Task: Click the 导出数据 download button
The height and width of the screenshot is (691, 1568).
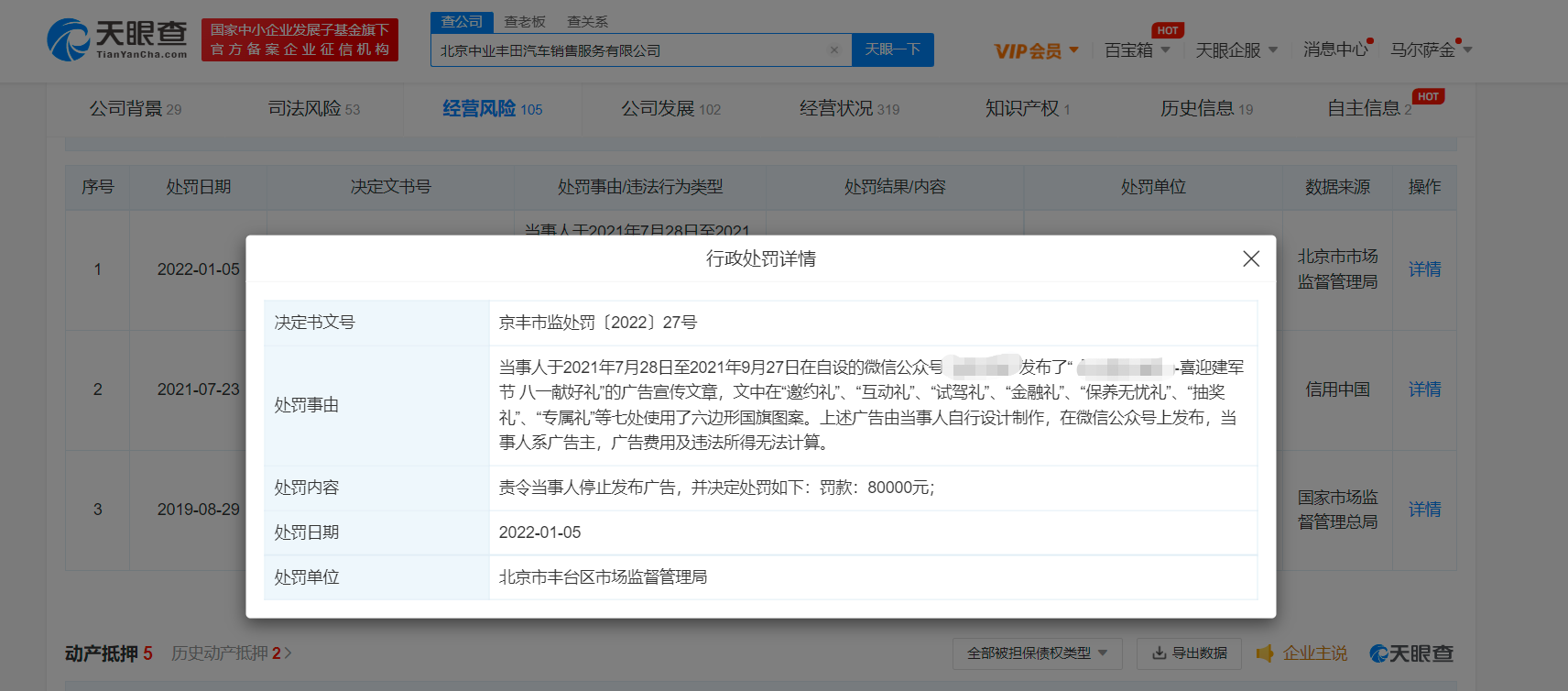Action: click(1189, 653)
